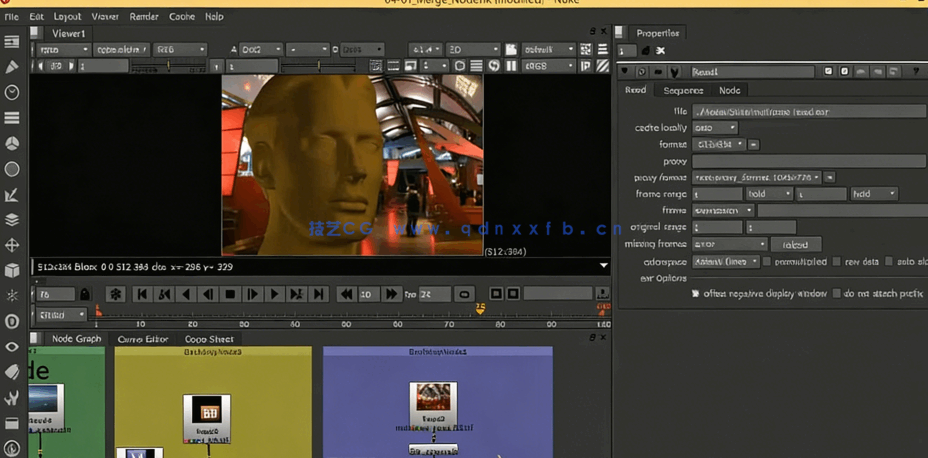Adjust the viewer gamma slider
The width and height of the screenshot is (928, 458).
[320, 66]
